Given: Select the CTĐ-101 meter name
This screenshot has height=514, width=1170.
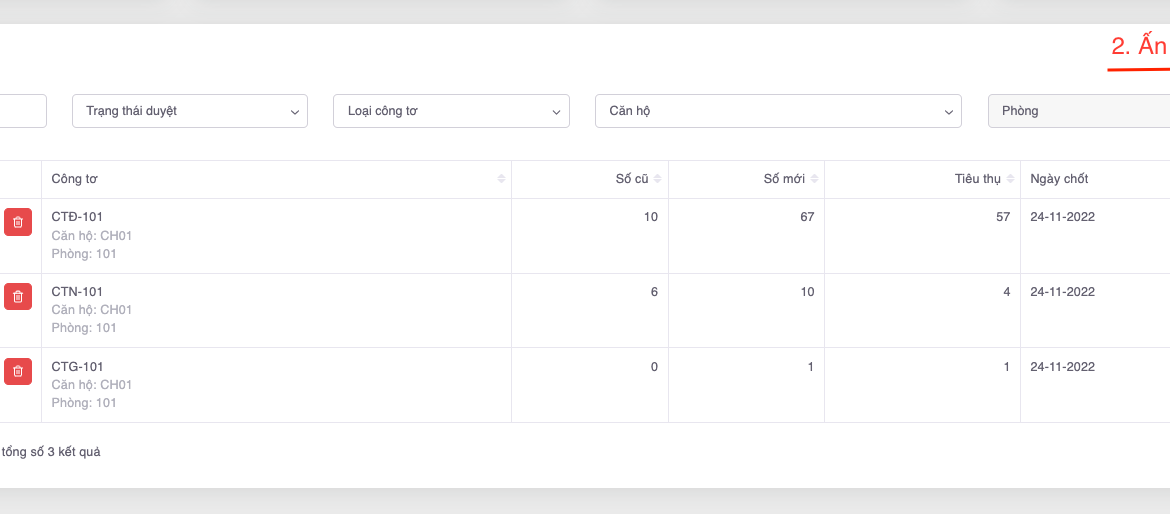Looking at the screenshot, I should [77, 217].
